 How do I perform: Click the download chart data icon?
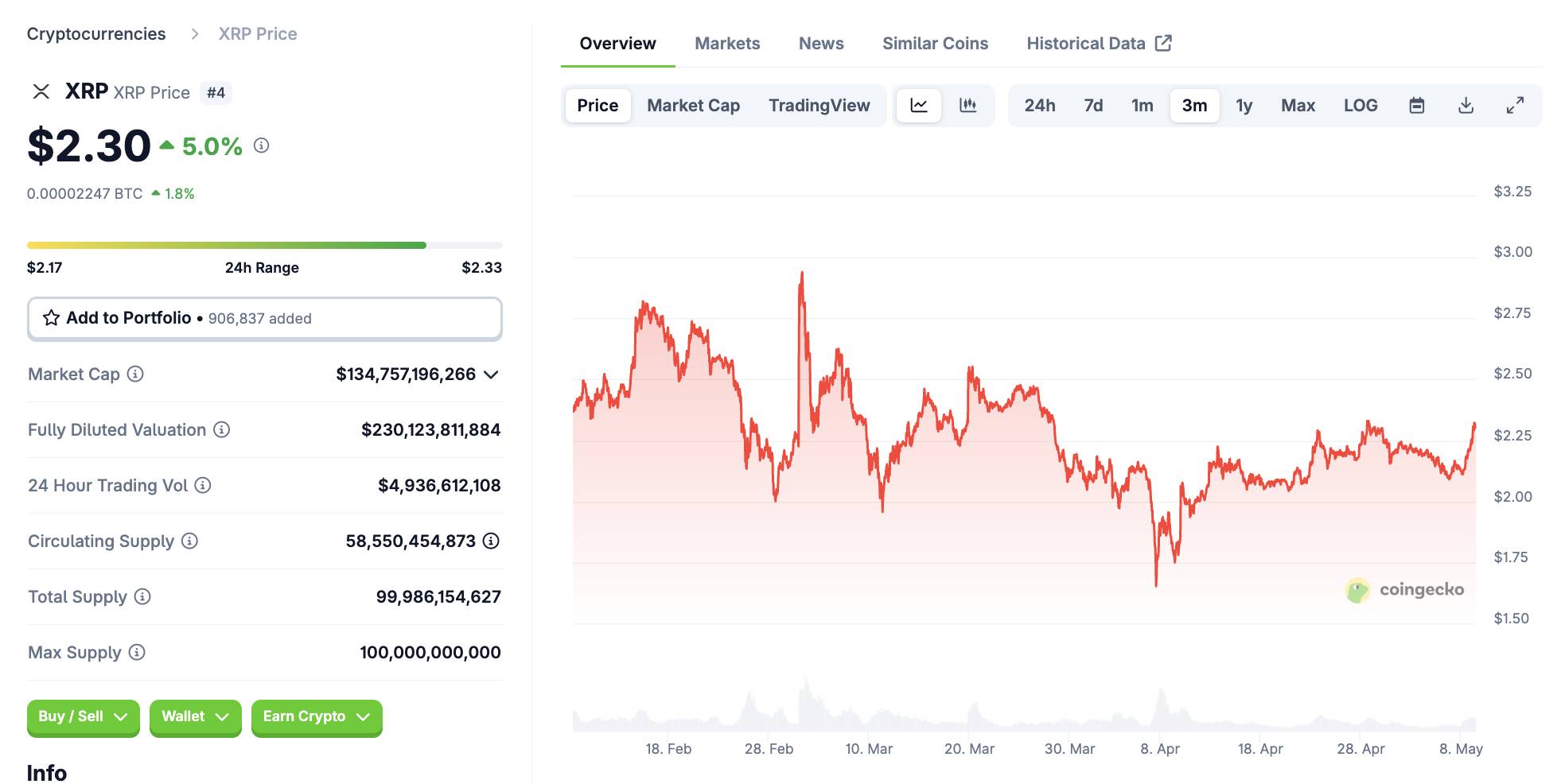coord(1466,106)
